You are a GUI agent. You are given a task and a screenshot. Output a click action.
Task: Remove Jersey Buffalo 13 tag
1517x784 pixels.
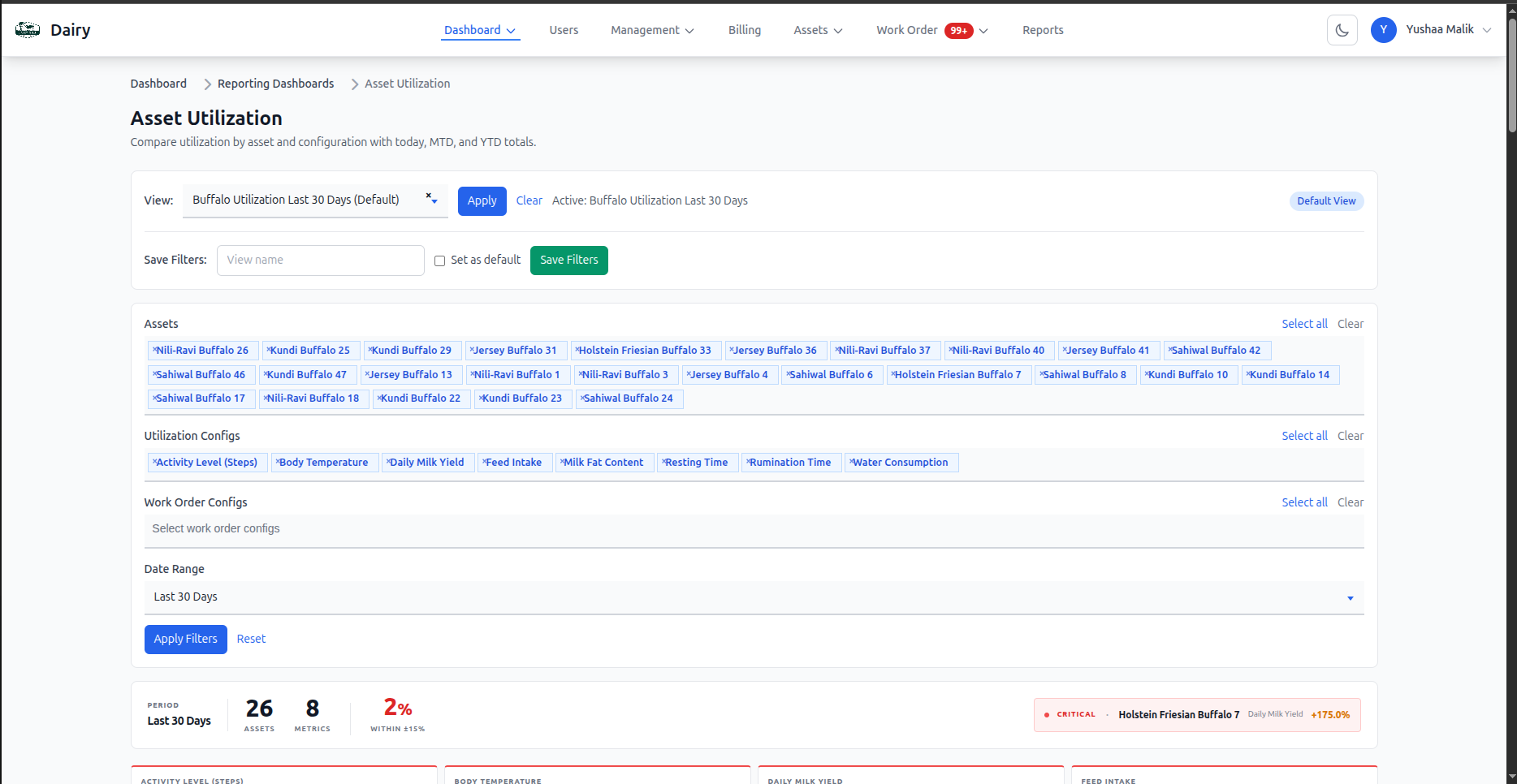(x=366, y=374)
